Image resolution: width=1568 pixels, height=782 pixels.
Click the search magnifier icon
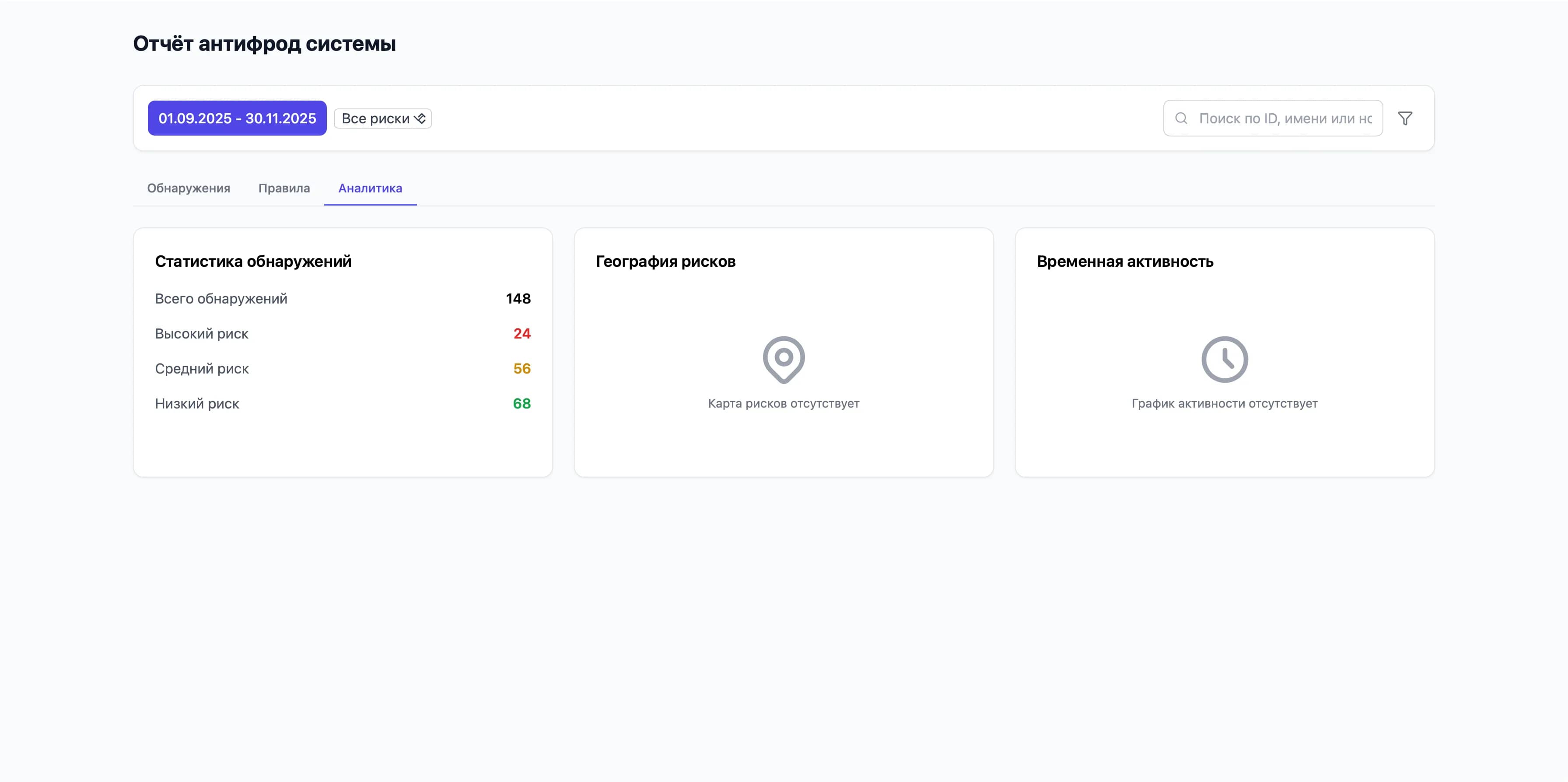tap(1181, 118)
